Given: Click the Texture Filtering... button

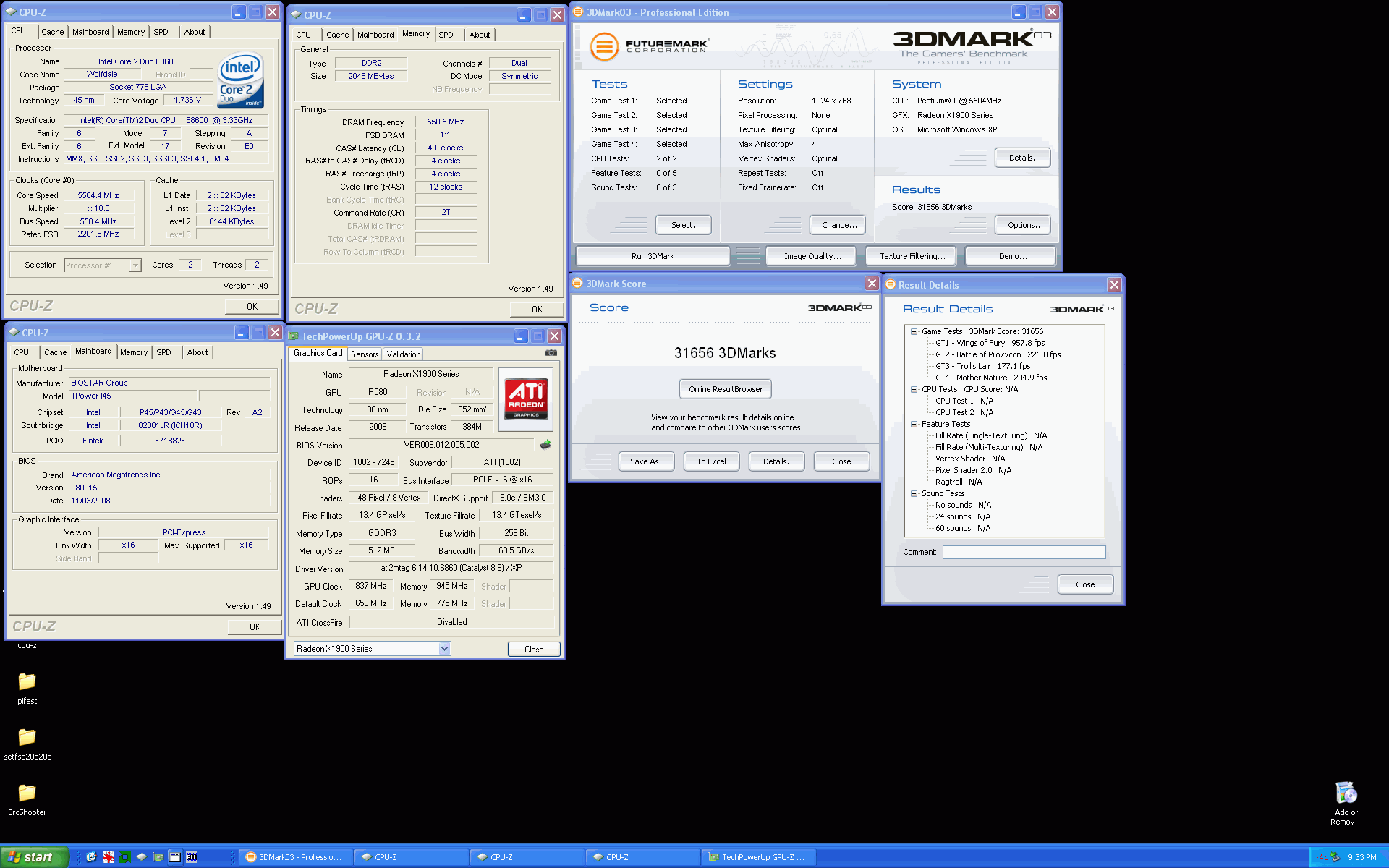Looking at the screenshot, I should pyautogui.click(x=912, y=256).
